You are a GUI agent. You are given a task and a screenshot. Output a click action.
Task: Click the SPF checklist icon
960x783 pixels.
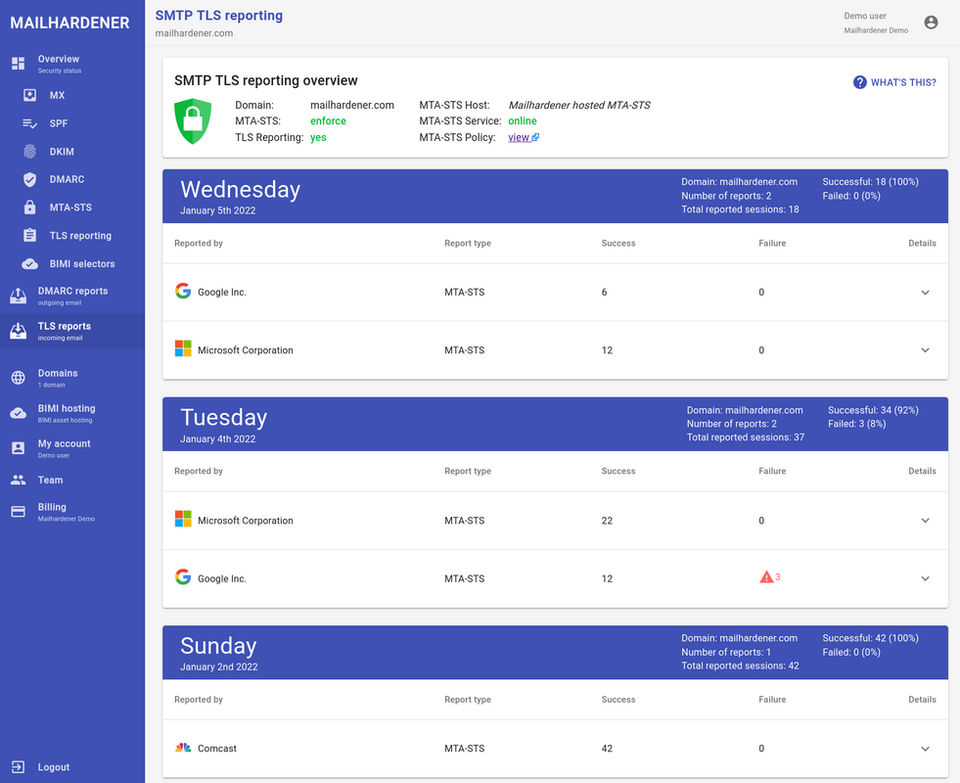click(x=29, y=123)
